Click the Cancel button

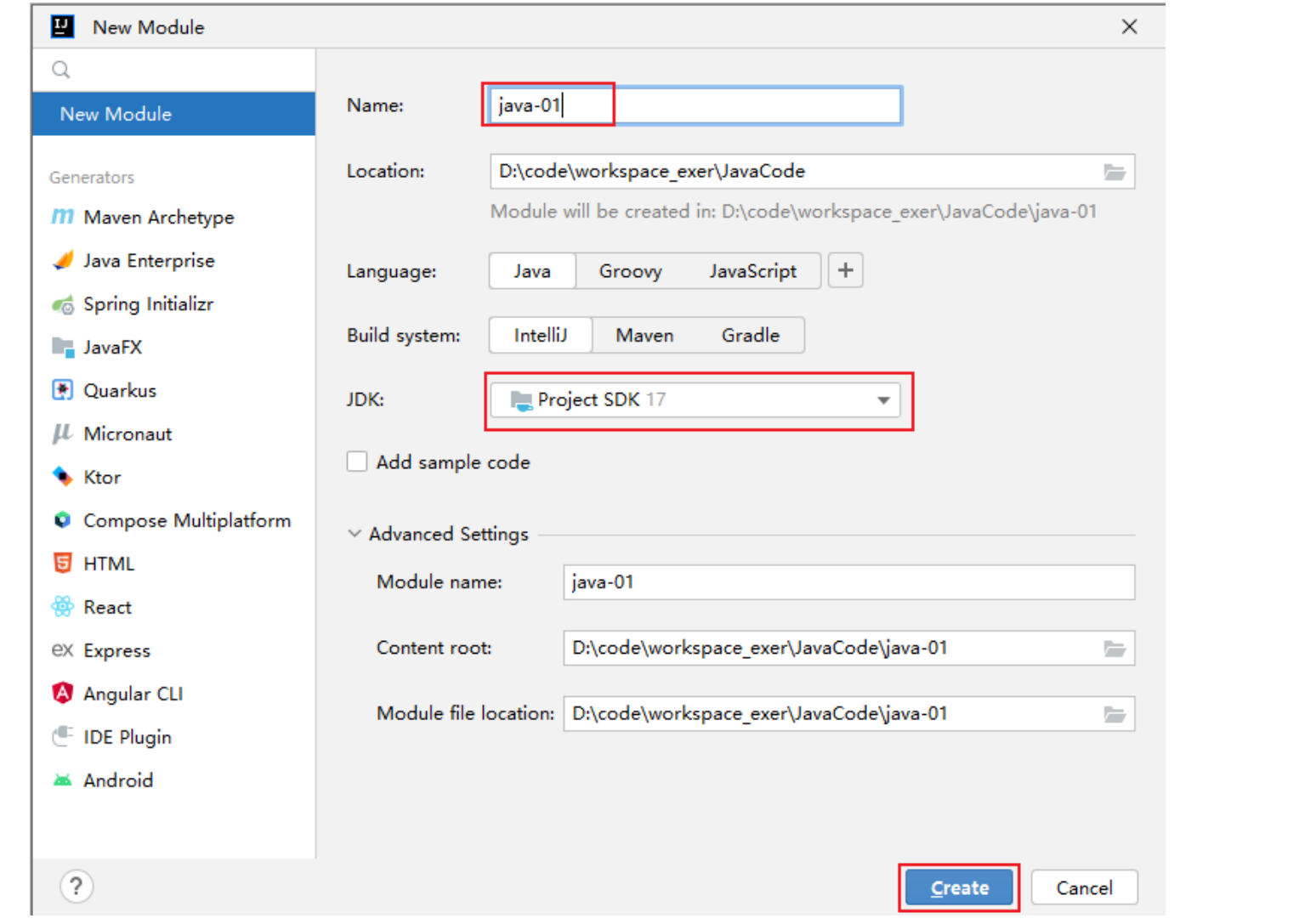1084,887
